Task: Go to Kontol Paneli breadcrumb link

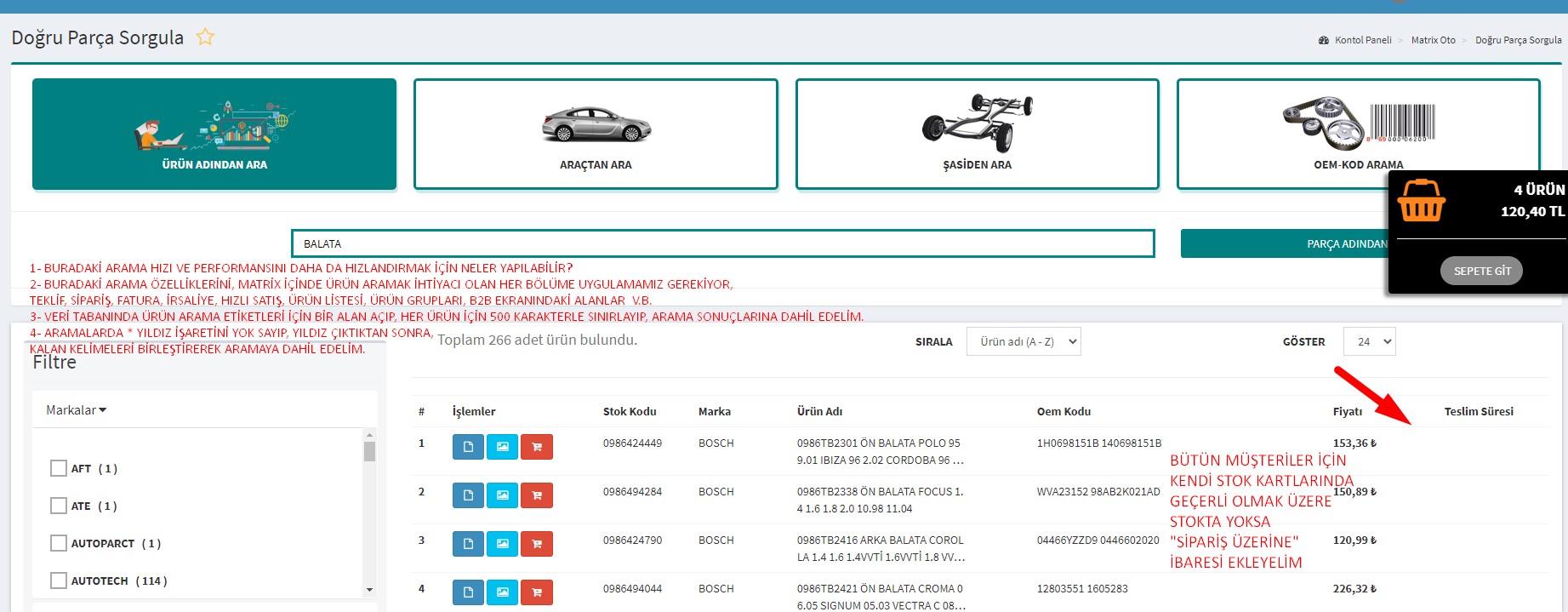Action: pyautogui.click(x=1362, y=40)
